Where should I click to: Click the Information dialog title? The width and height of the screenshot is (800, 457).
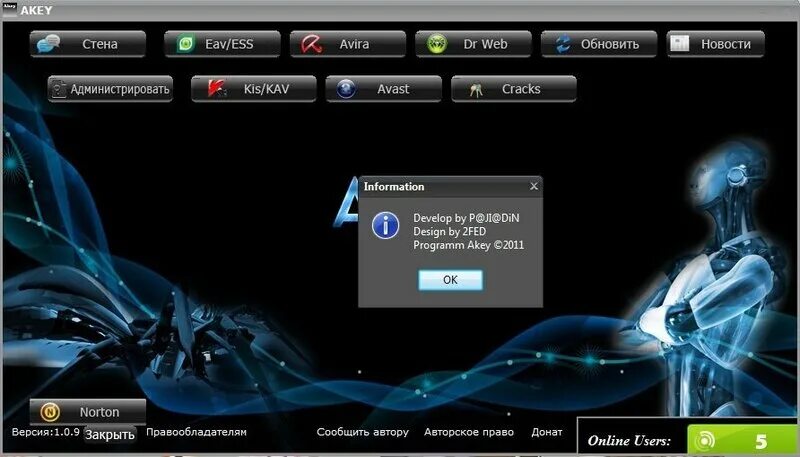pyautogui.click(x=394, y=187)
